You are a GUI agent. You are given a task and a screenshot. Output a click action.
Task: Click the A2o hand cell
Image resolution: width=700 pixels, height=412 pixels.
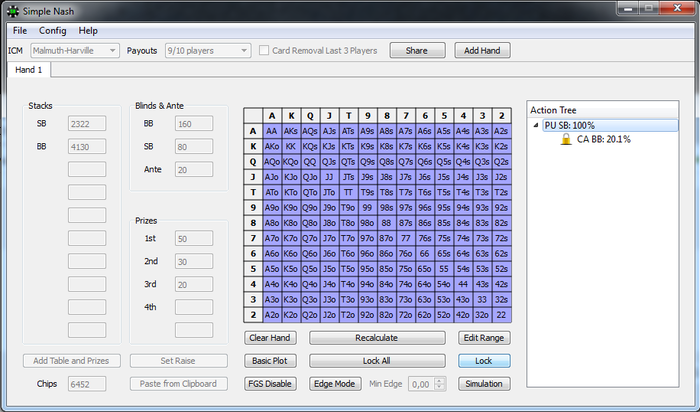pyautogui.click(x=272, y=315)
